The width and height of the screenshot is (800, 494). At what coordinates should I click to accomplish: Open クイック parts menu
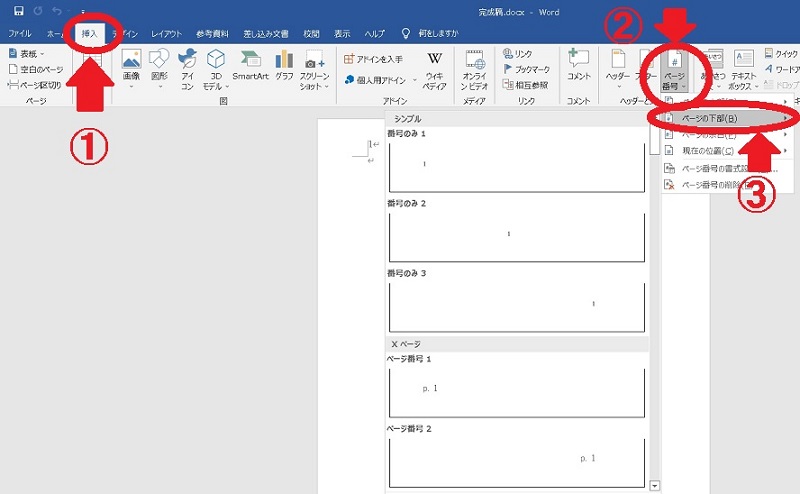click(781, 54)
